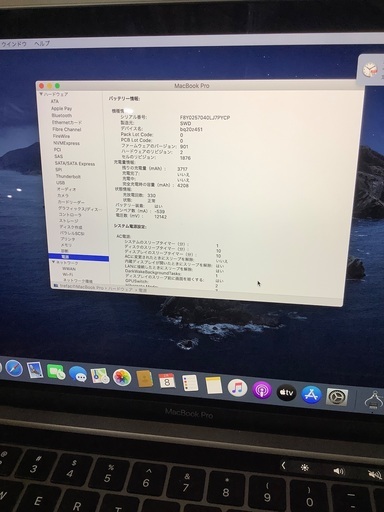Open the Notes app
This screenshot has height=512, width=384.
pyautogui.click(x=213, y=385)
